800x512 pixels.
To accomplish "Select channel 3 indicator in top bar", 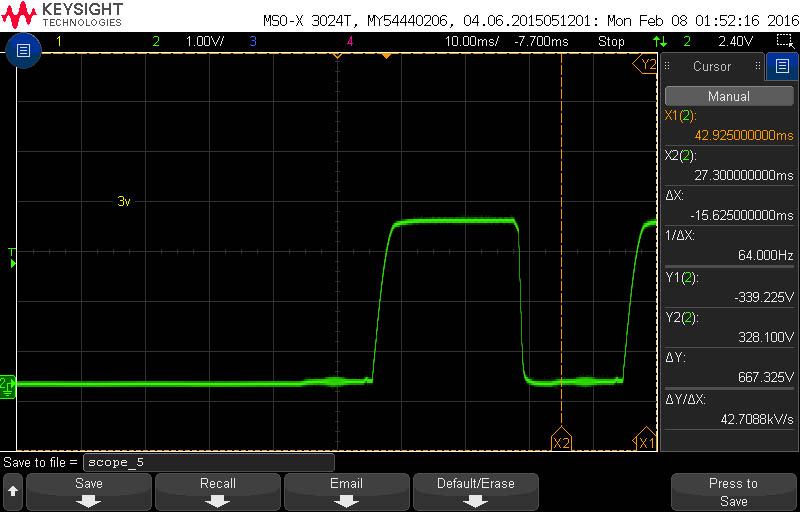I will [253, 42].
